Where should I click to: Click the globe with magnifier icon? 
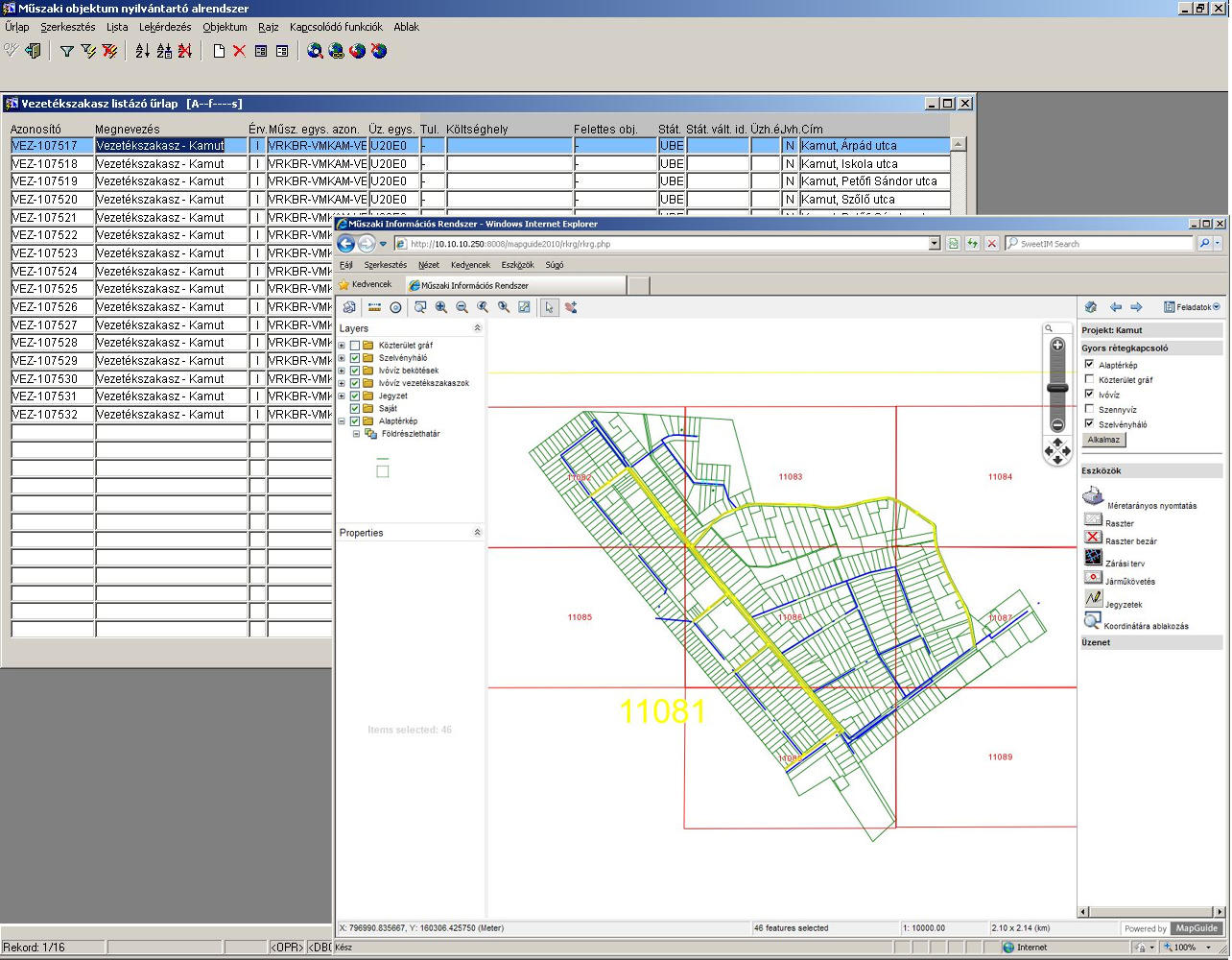(x=315, y=51)
